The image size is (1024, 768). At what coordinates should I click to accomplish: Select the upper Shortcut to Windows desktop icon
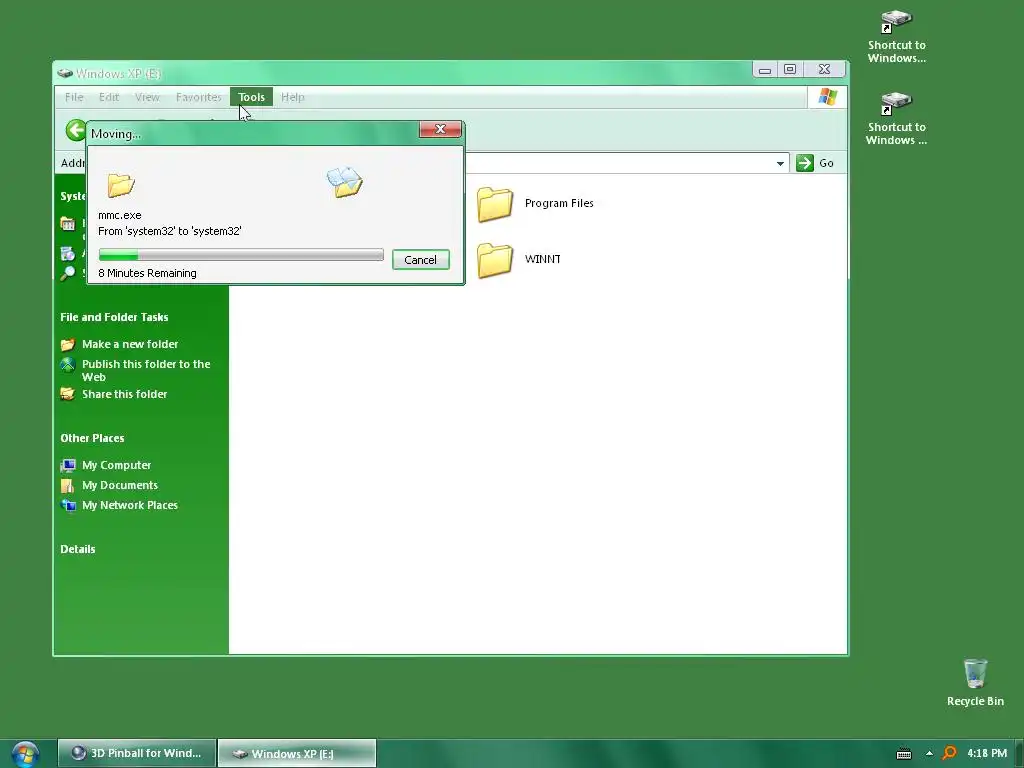[897, 37]
